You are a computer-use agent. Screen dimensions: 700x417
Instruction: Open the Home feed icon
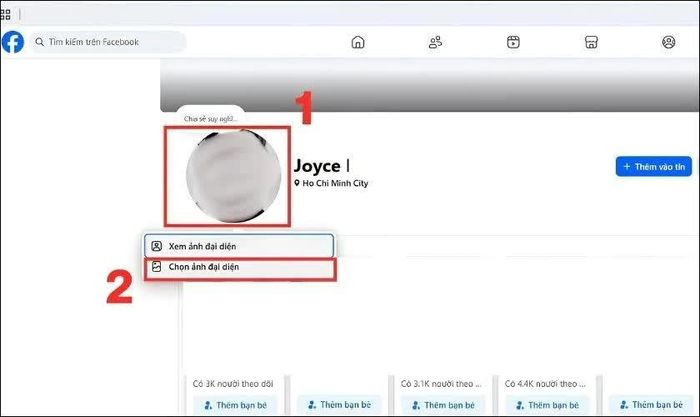358,42
